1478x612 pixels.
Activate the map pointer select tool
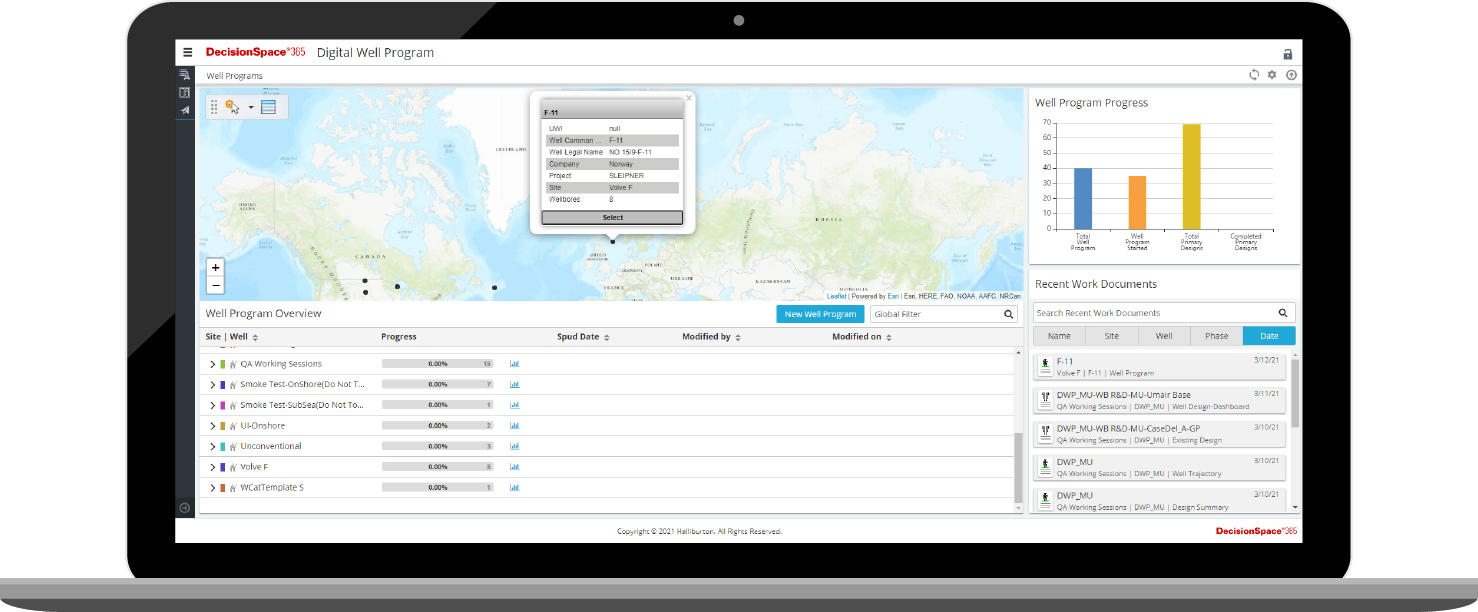pos(233,106)
